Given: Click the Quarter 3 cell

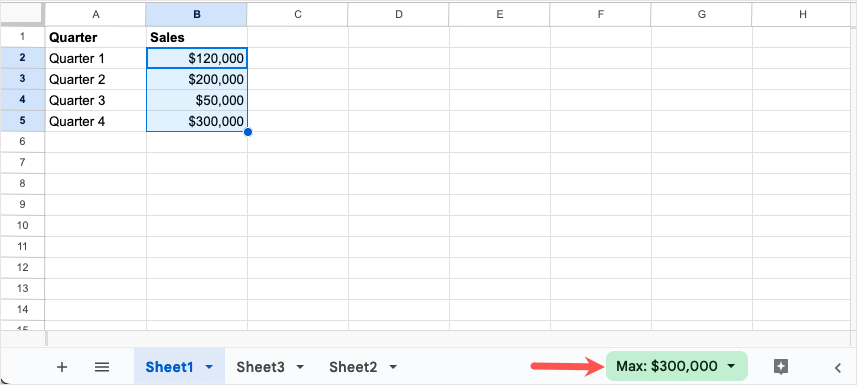Looking at the screenshot, I should 96,100.
